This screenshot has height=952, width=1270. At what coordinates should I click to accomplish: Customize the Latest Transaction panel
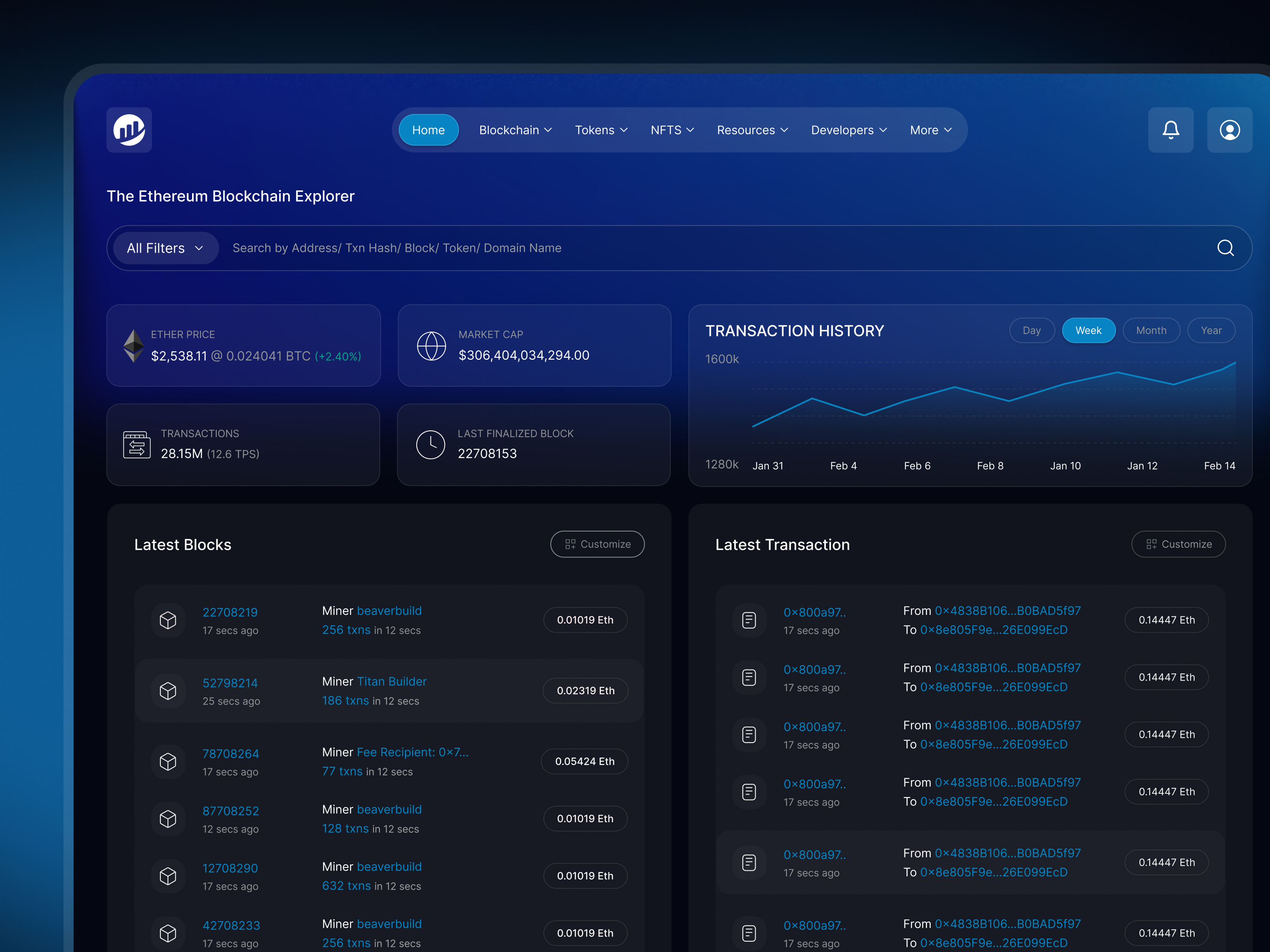[1178, 544]
